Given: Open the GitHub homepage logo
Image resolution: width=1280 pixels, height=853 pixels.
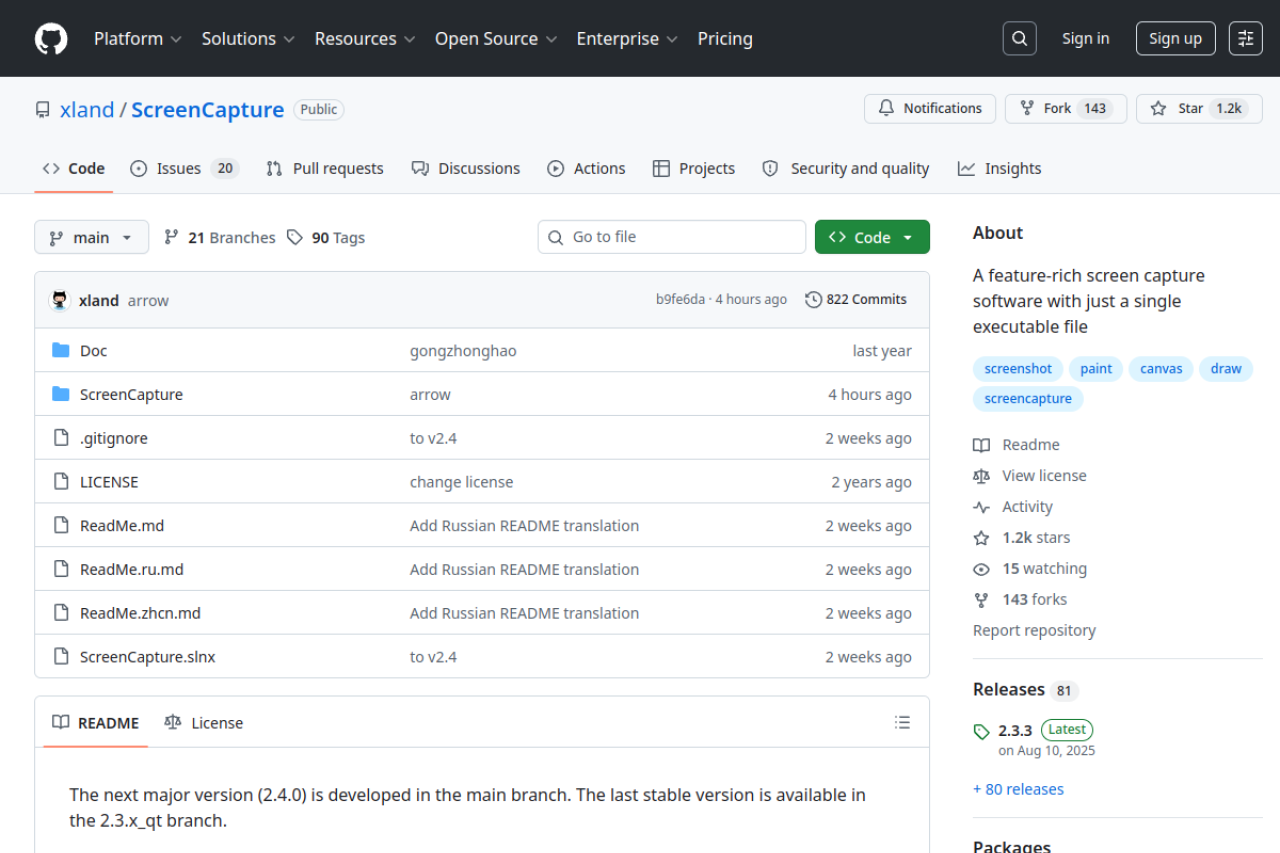Looking at the screenshot, I should pos(51,39).
